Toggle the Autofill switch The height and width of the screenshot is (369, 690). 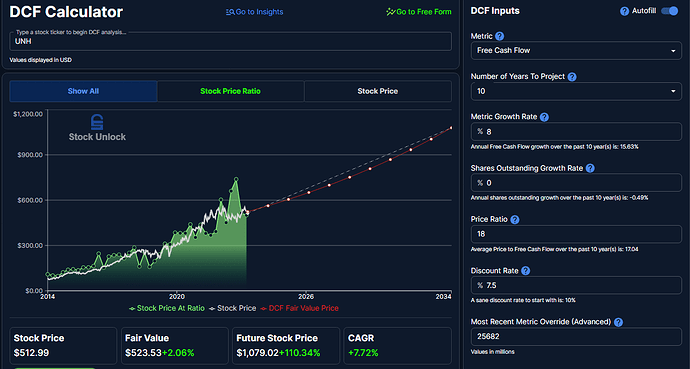click(670, 11)
